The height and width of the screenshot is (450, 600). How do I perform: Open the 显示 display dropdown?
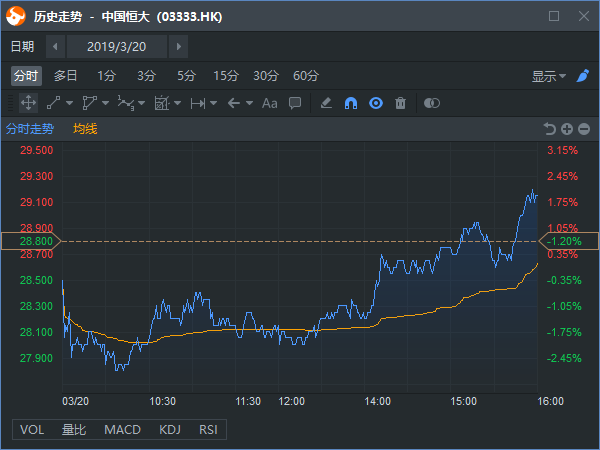pyautogui.click(x=548, y=76)
